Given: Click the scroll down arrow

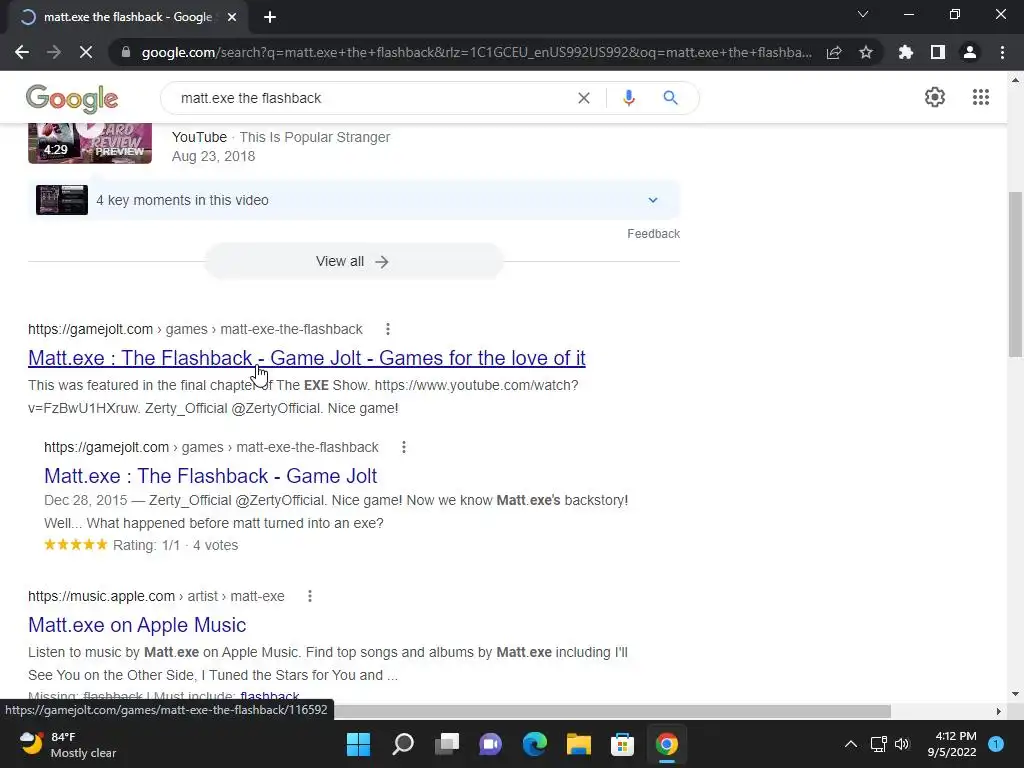Looking at the screenshot, I should point(1015,694).
